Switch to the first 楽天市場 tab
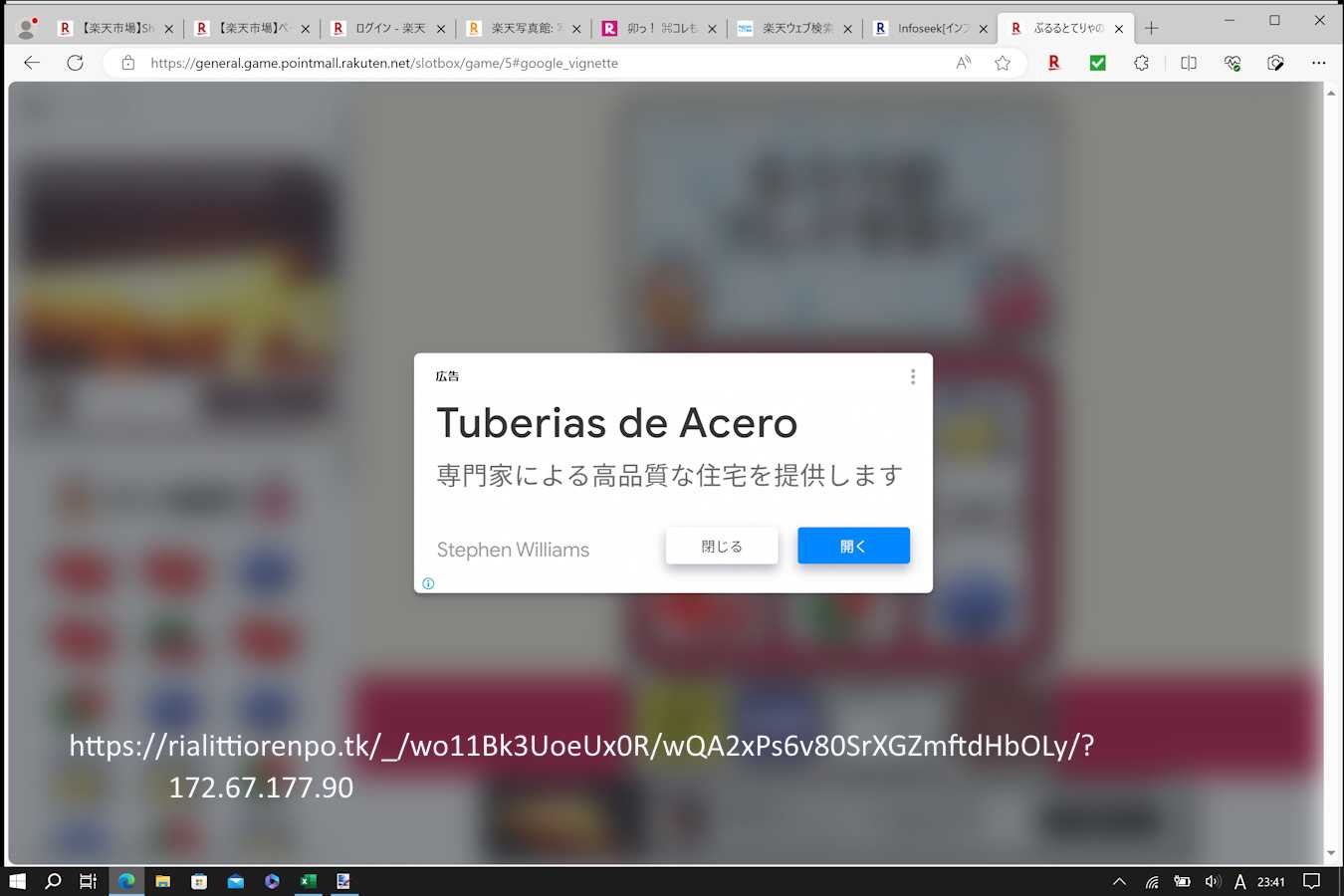This screenshot has height=896, width=1344. (115, 28)
